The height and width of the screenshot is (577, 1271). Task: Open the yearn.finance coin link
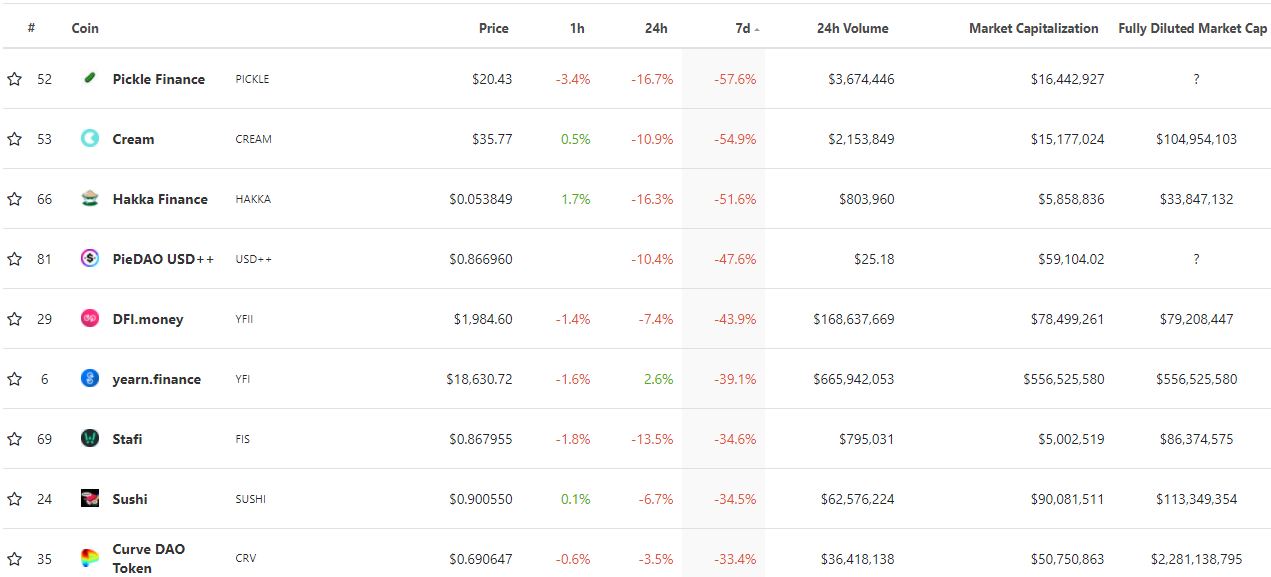pos(156,379)
